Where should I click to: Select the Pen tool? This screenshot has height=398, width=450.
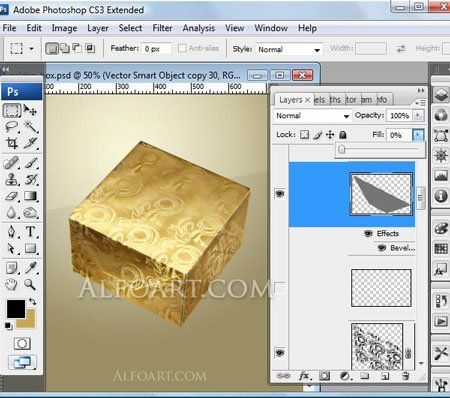click(x=12, y=232)
